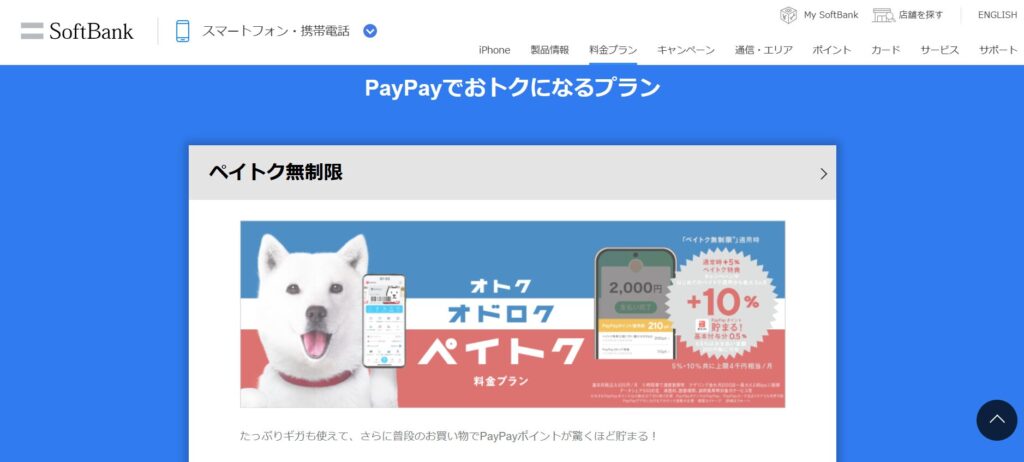This screenshot has height=462, width=1024.
Task: Open the キャンペーン menu
Action: pyautogui.click(x=686, y=50)
